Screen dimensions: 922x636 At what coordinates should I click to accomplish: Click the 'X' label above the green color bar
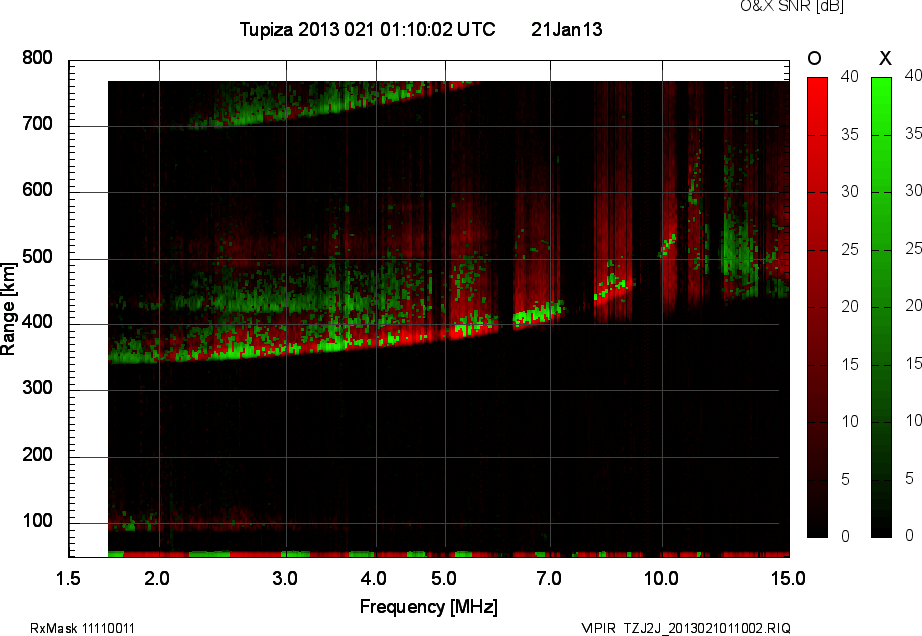coord(885,58)
